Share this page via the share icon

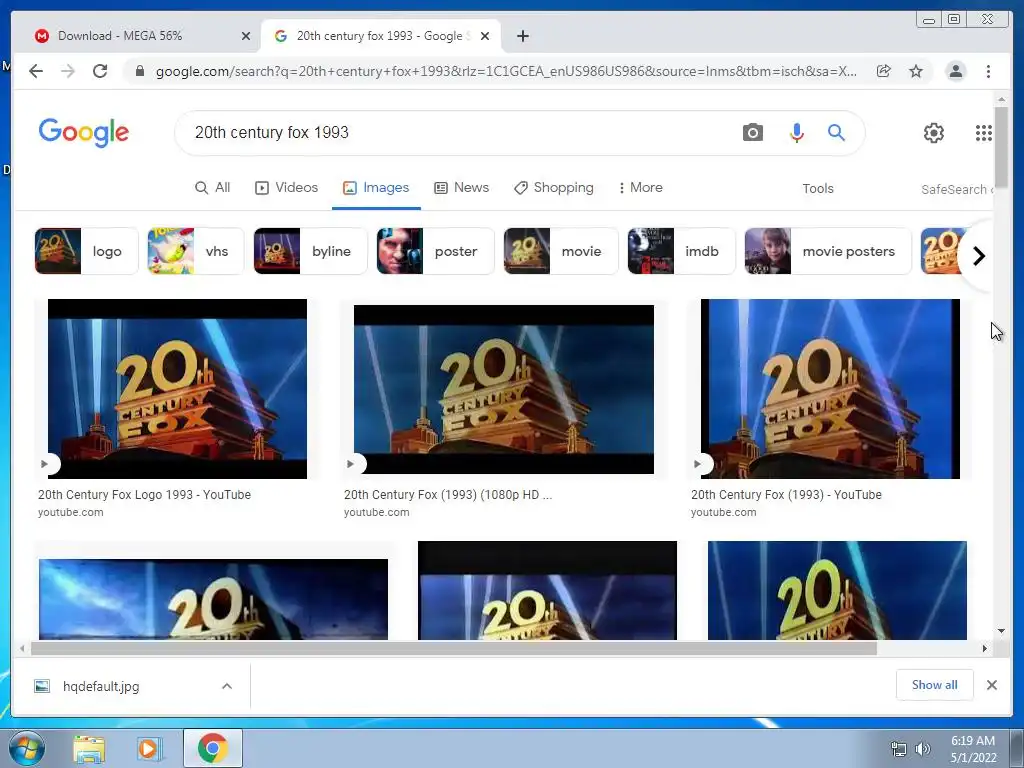click(884, 71)
